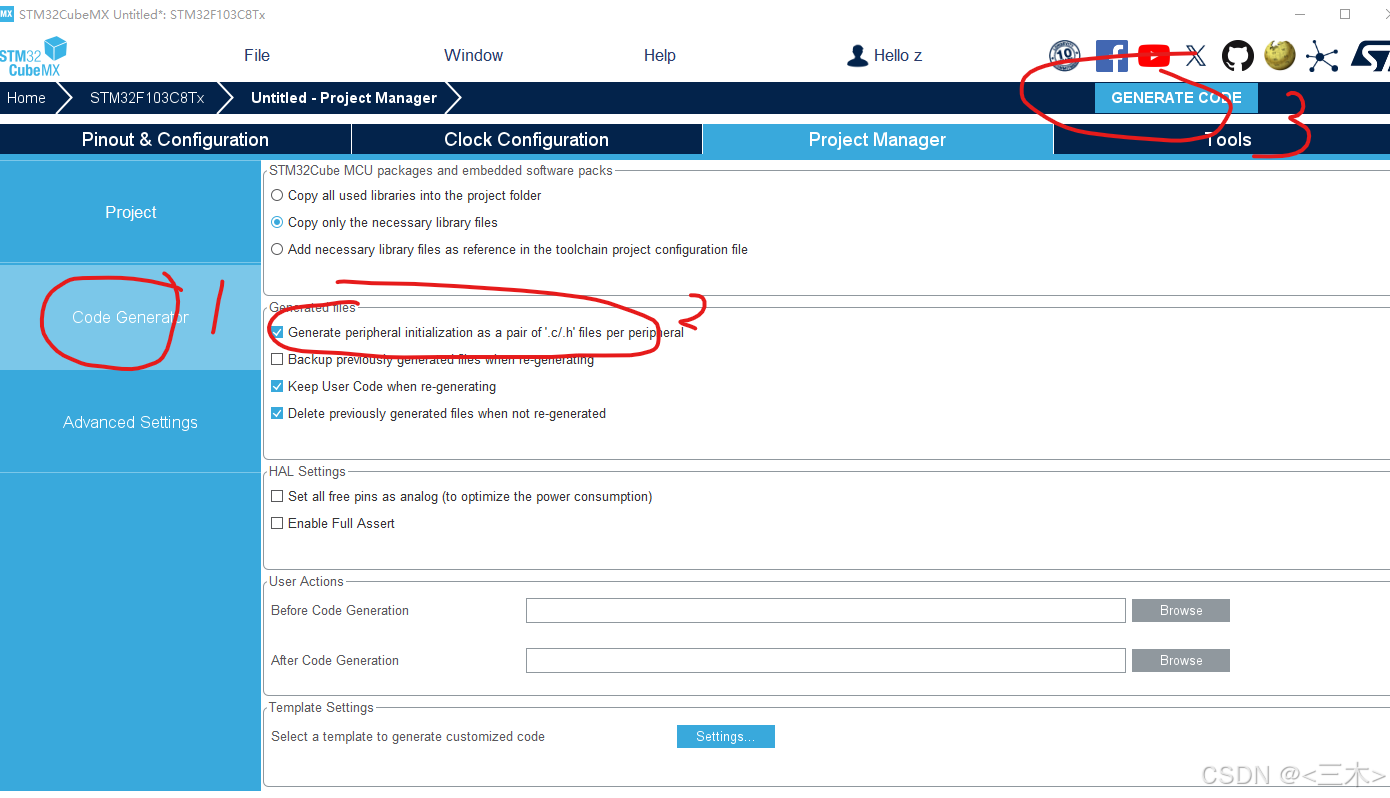Click the user account avatar icon
1390x798 pixels.
pos(857,56)
